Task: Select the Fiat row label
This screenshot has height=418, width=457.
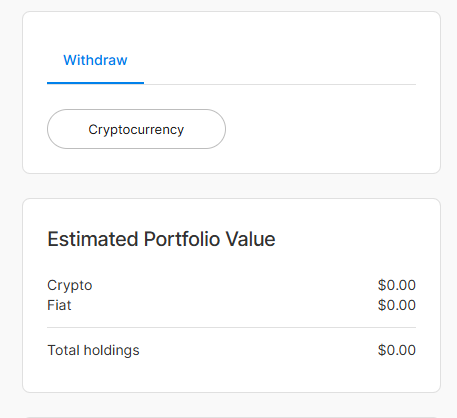Action: 59,305
